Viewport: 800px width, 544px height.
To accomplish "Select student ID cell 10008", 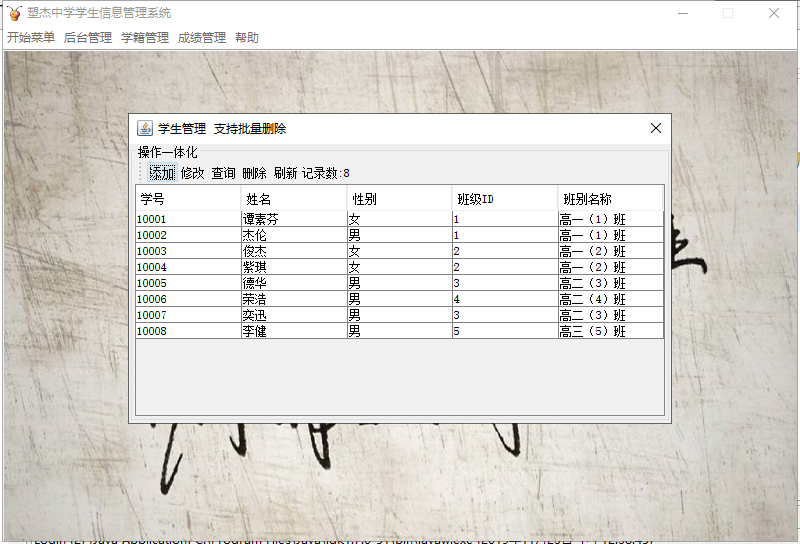I will click(x=188, y=331).
